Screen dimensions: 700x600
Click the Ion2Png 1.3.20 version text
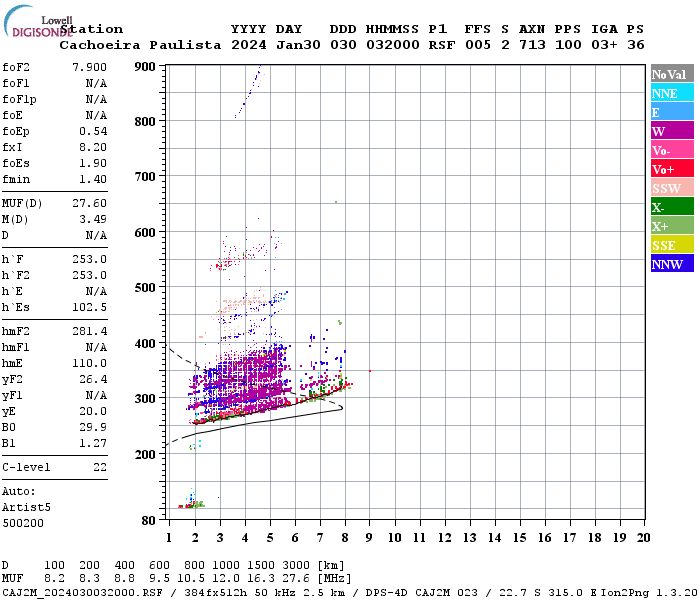pyautogui.click(x=650, y=592)
